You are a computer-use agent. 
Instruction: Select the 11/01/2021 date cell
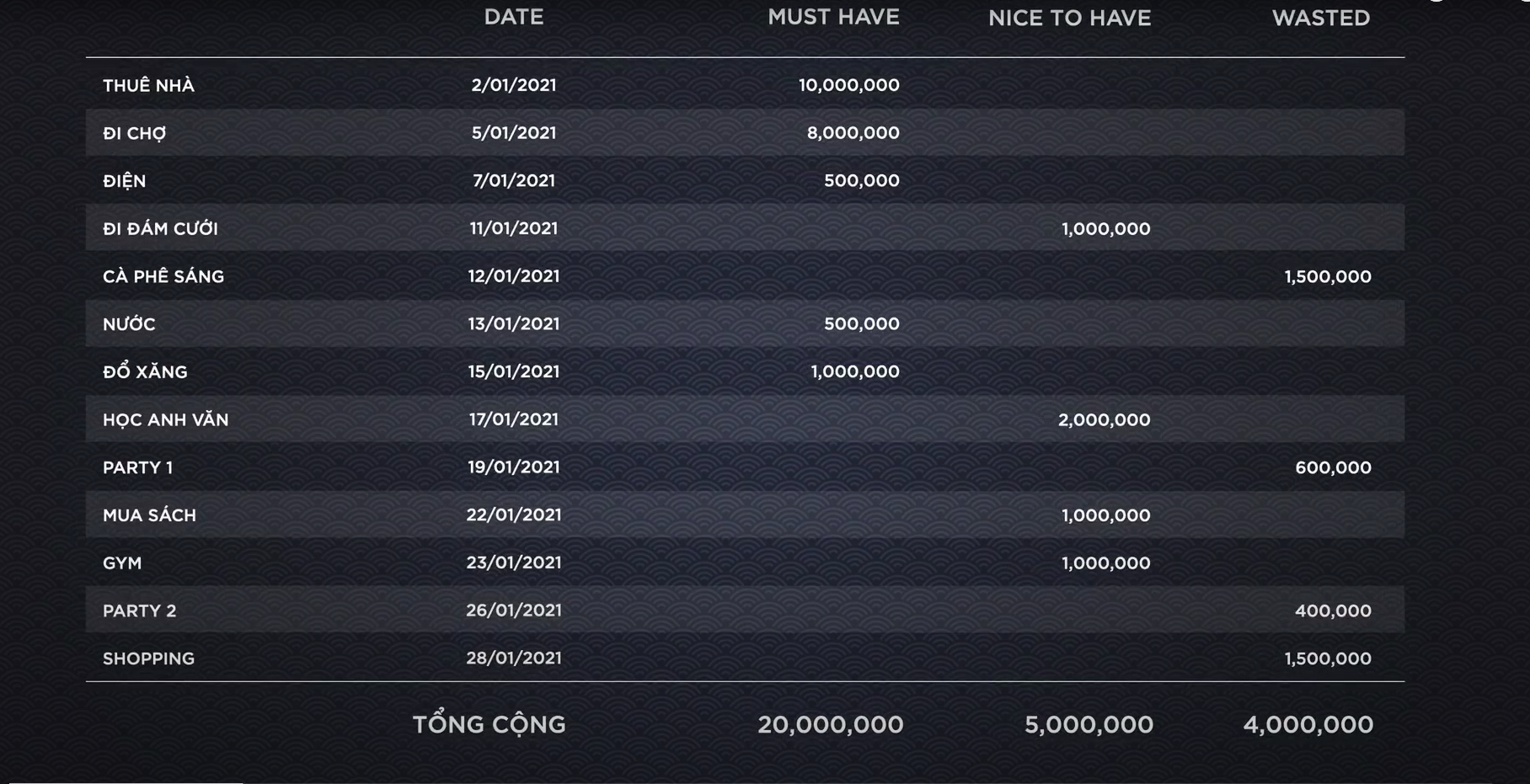coord(513,228)
